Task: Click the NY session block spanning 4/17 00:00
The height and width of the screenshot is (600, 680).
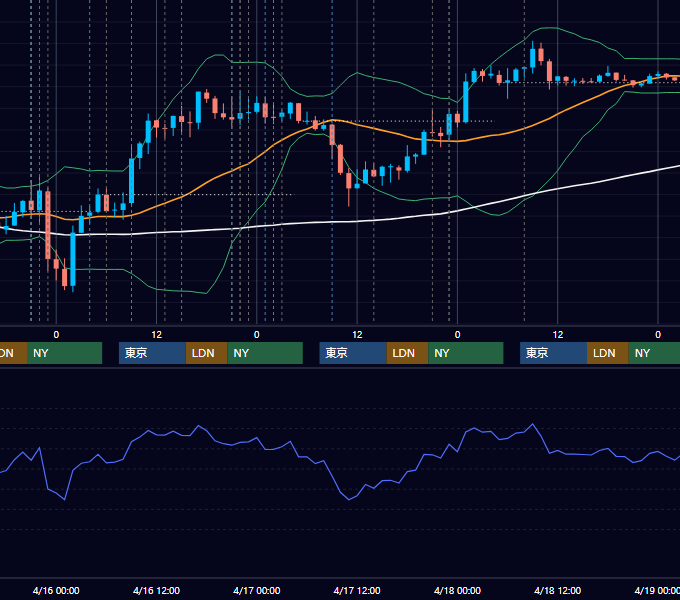Action: [265, 353]
